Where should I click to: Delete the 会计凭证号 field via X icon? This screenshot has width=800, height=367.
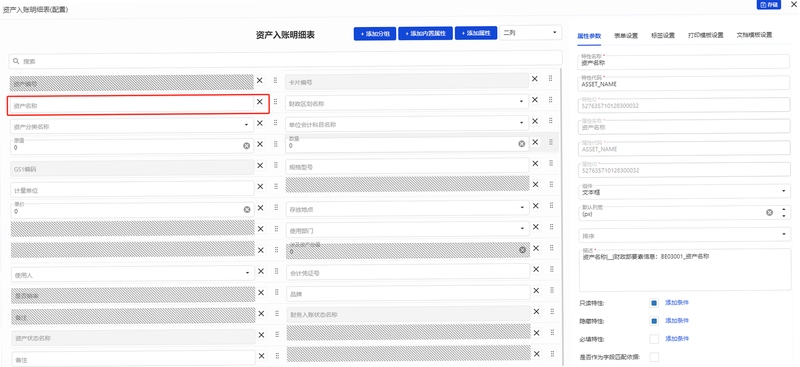pos(536,269)
